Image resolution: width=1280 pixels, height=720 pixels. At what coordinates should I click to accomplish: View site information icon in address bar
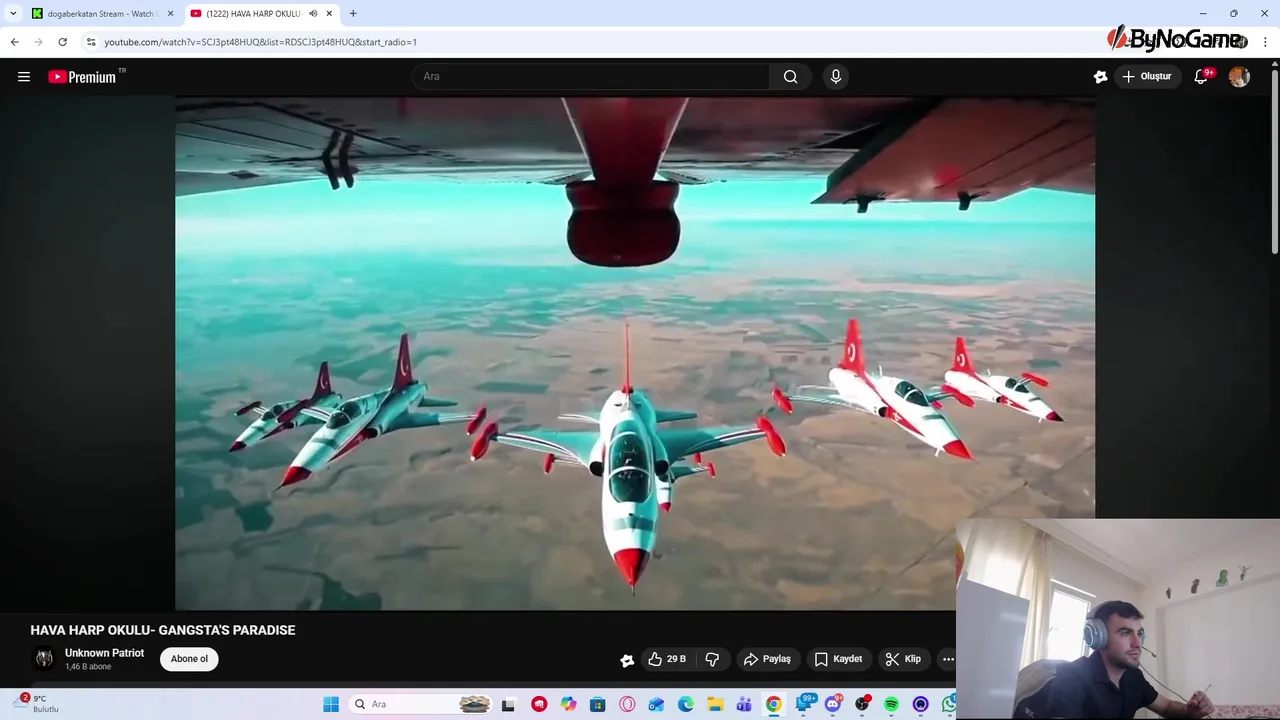point(91,42)
